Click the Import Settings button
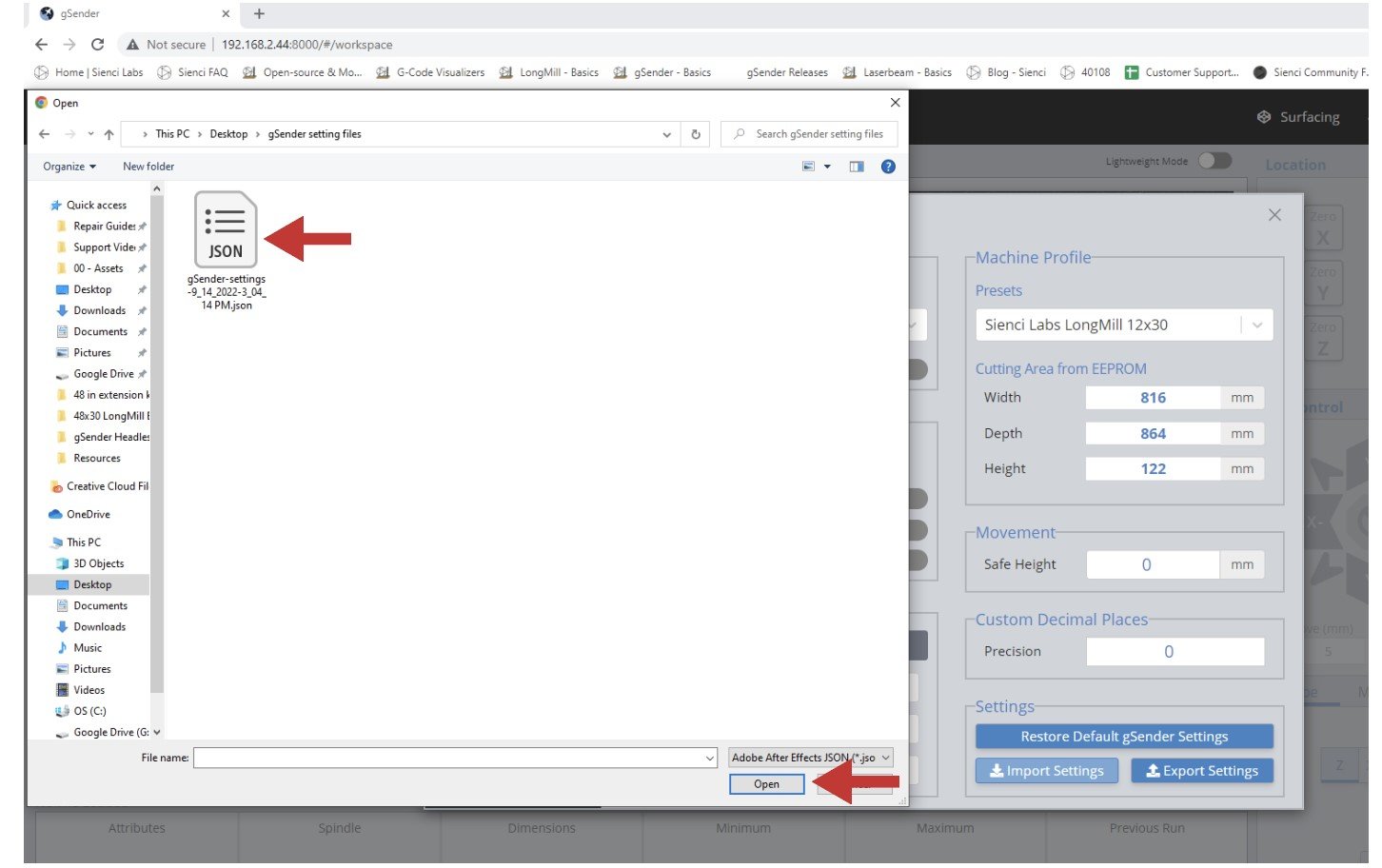The width and height of the screenshot is (1382, 868). point(1046,771)
